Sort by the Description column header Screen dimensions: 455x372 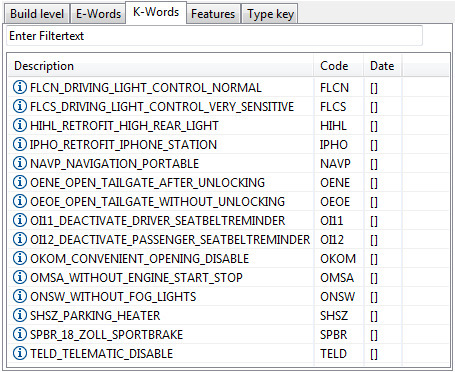[161, 66]
